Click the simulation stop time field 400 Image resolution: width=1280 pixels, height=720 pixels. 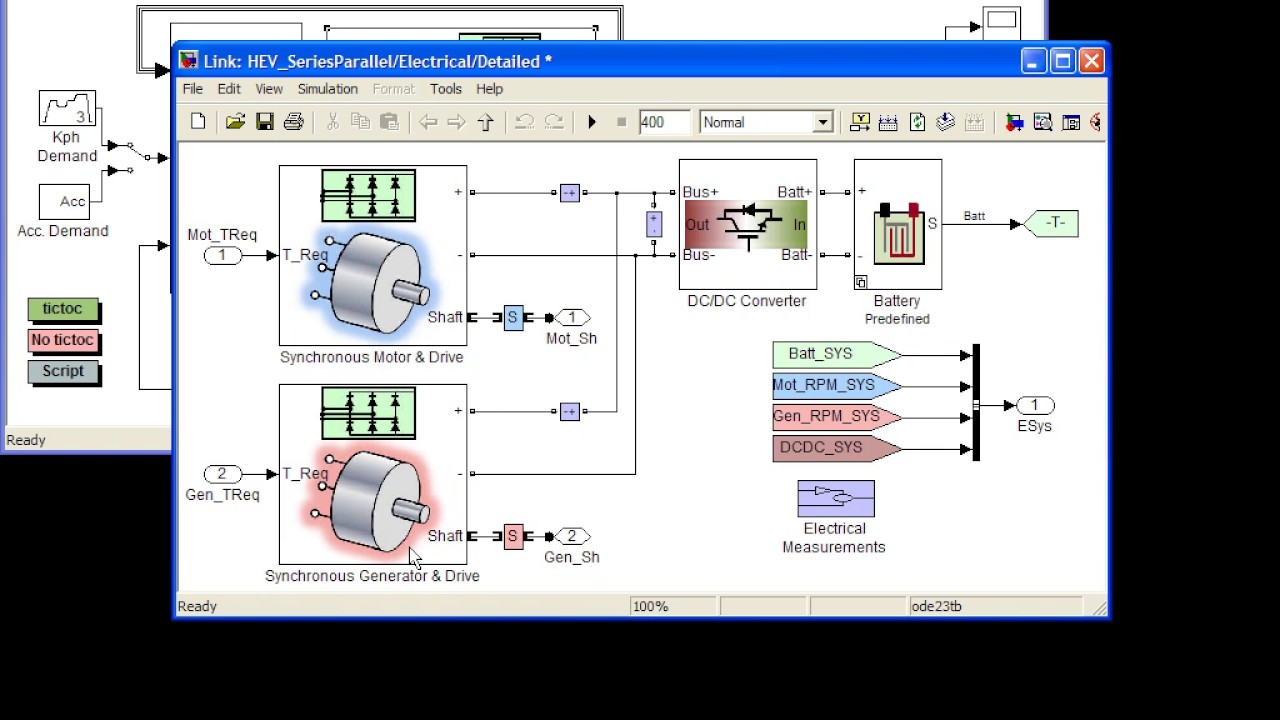(x=664, y=122)
